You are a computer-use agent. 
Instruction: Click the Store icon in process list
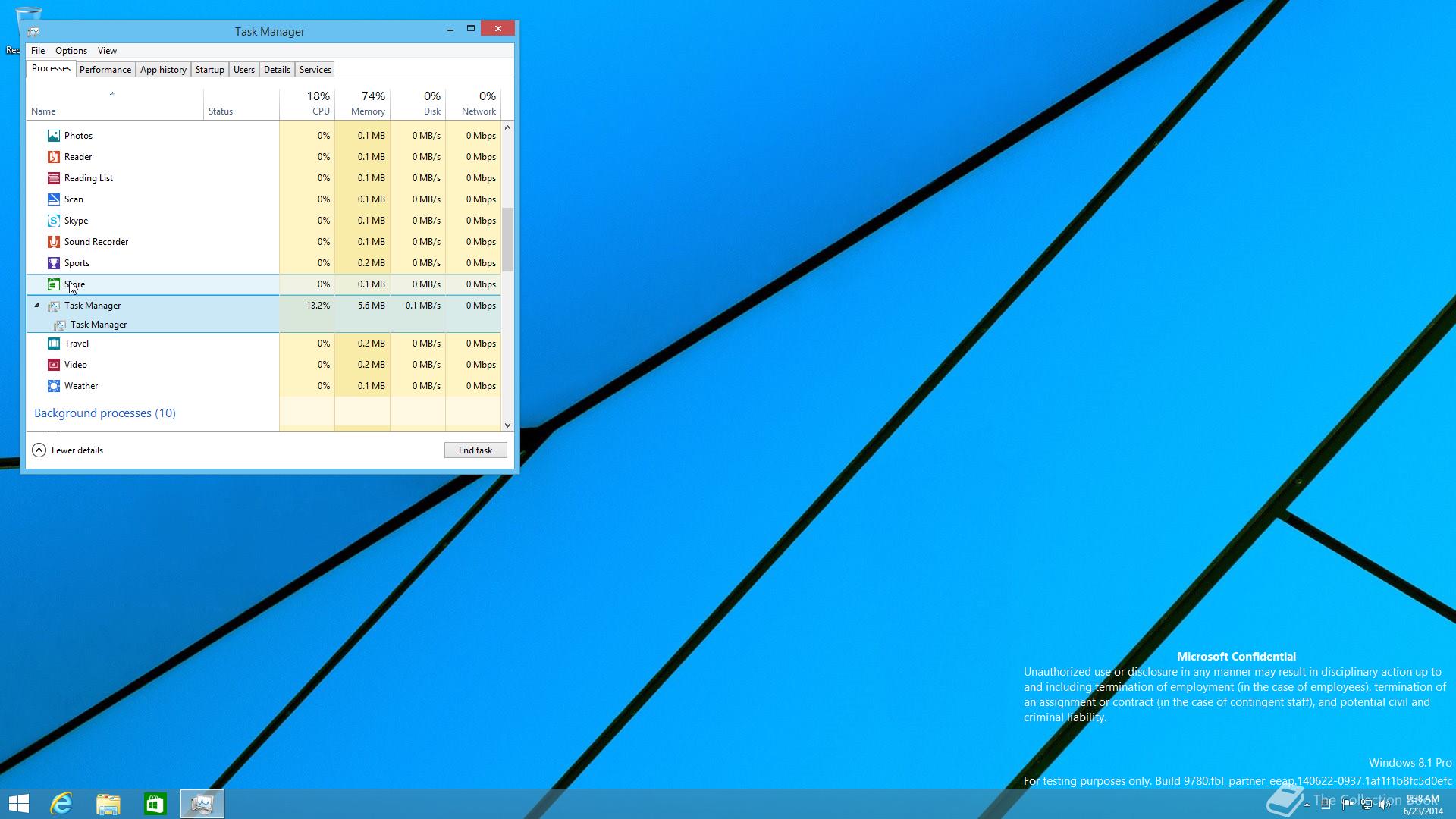(53, 284)
